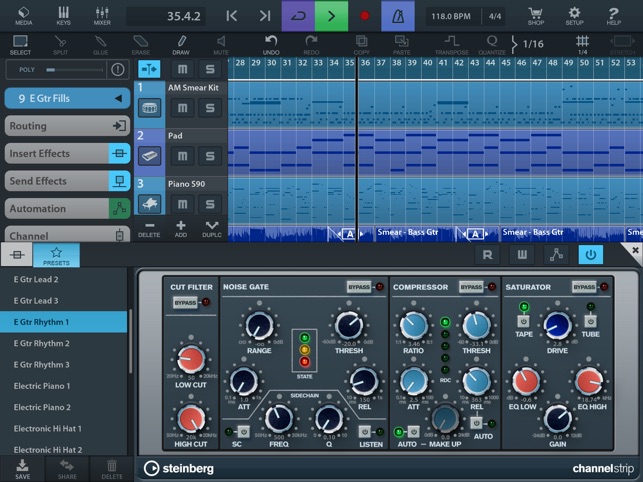Mute the AM Smear Kit track
Viewport: 643px width, 482px height.
point(182,109)
